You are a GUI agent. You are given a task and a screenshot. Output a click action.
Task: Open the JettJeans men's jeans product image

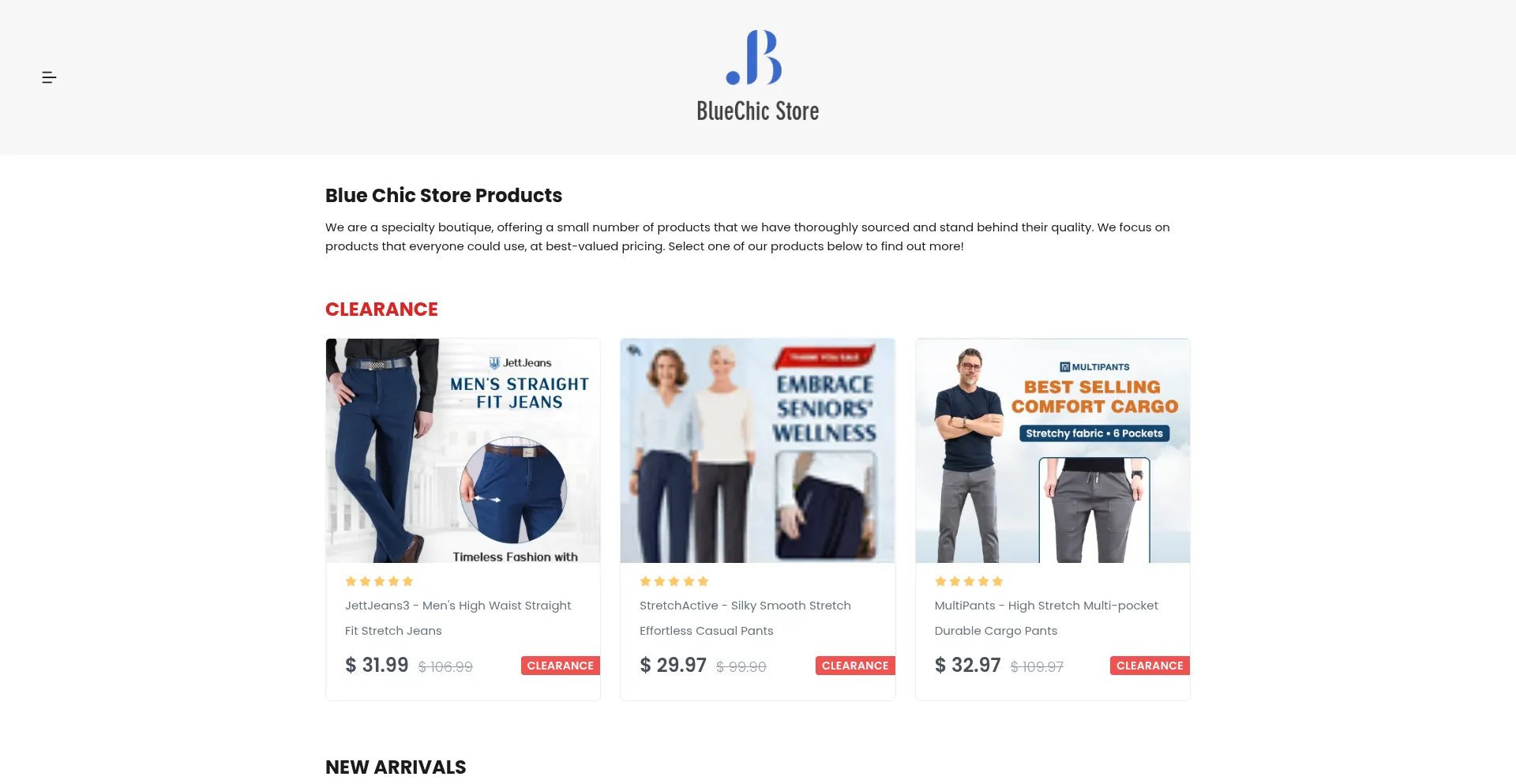[463, 451]
